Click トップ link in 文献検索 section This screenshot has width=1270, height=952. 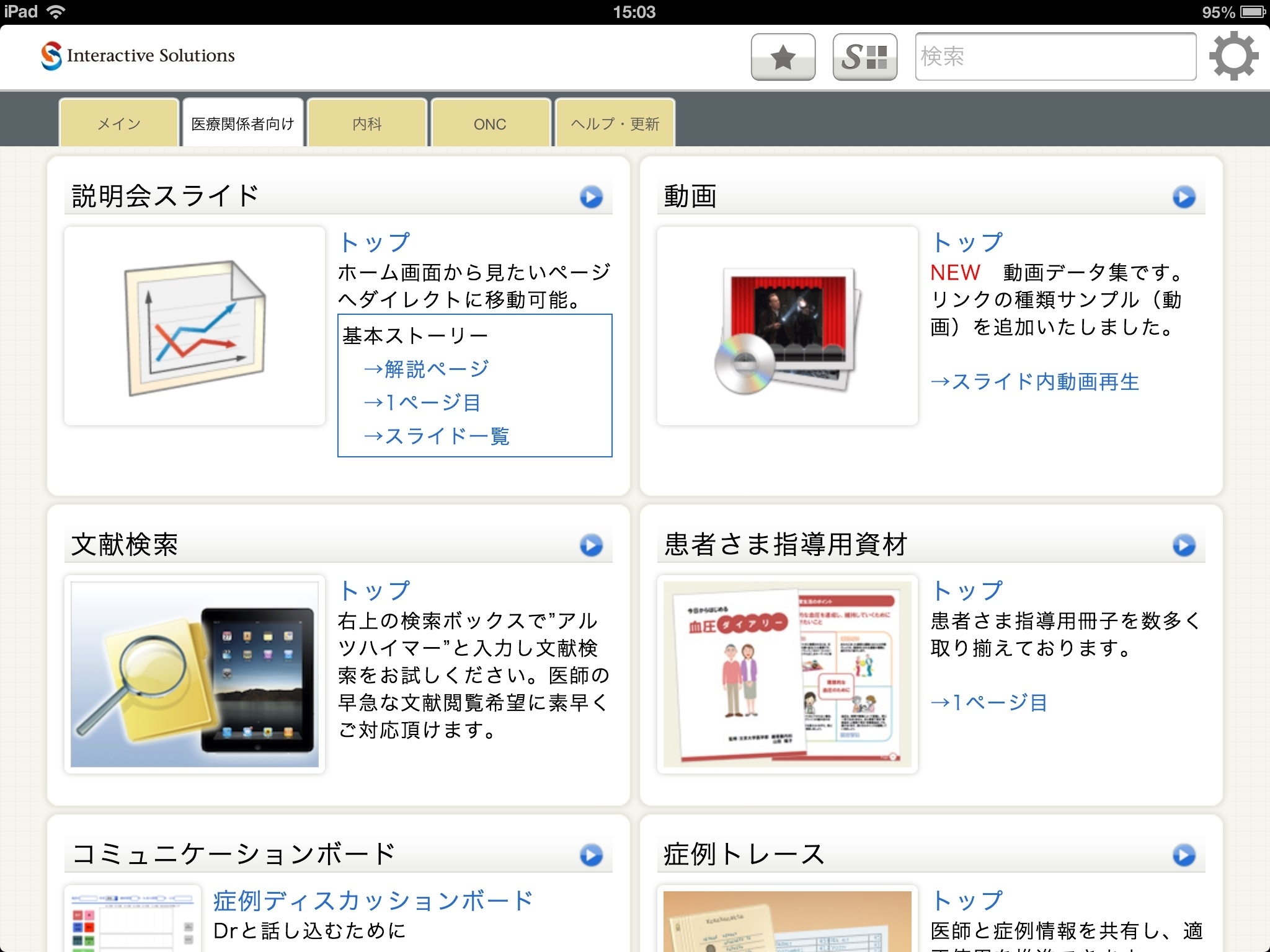[375, 590]
